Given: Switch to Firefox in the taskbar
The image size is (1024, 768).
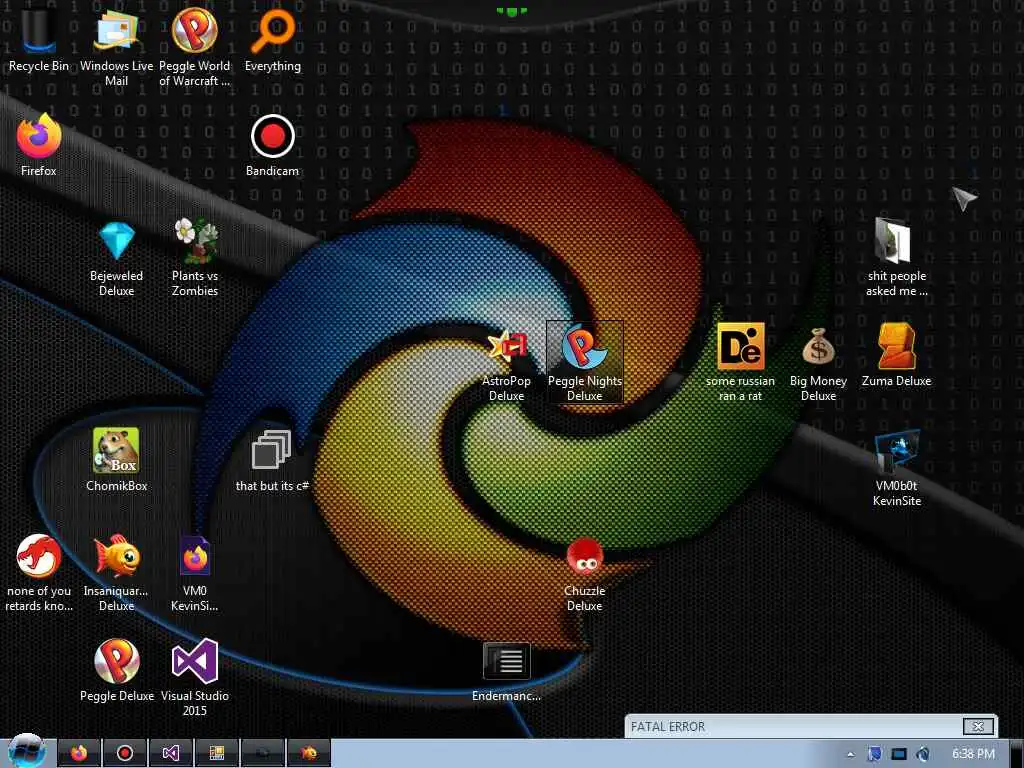Looking at the screenshot, I should point(79,754).
